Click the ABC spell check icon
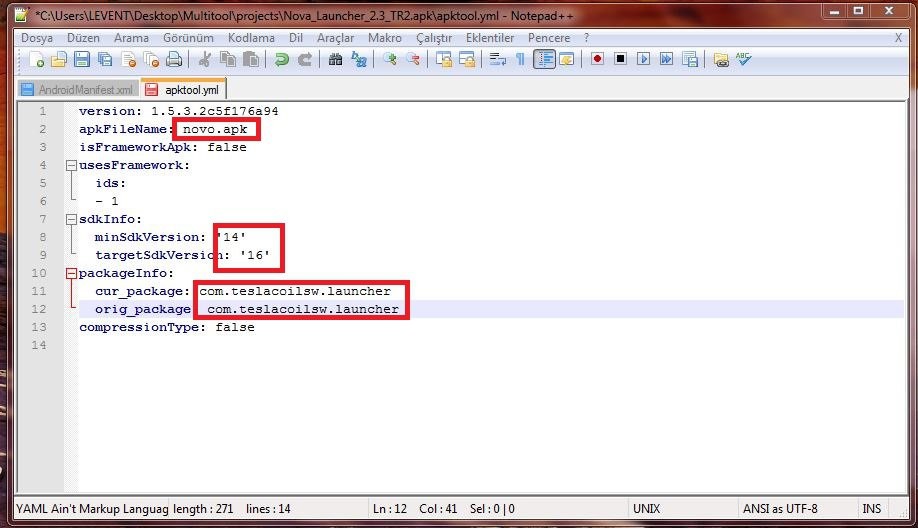918x528 pixels. pos(744,59)
